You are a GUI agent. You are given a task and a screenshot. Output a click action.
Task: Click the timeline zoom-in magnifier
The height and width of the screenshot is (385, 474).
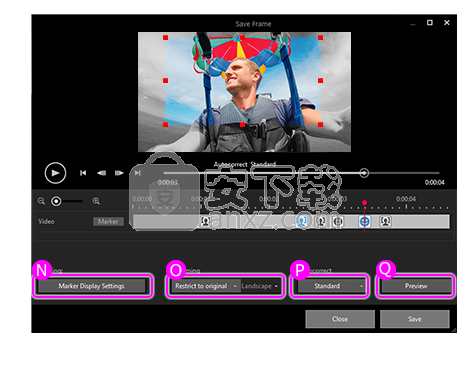coord(96,201)
